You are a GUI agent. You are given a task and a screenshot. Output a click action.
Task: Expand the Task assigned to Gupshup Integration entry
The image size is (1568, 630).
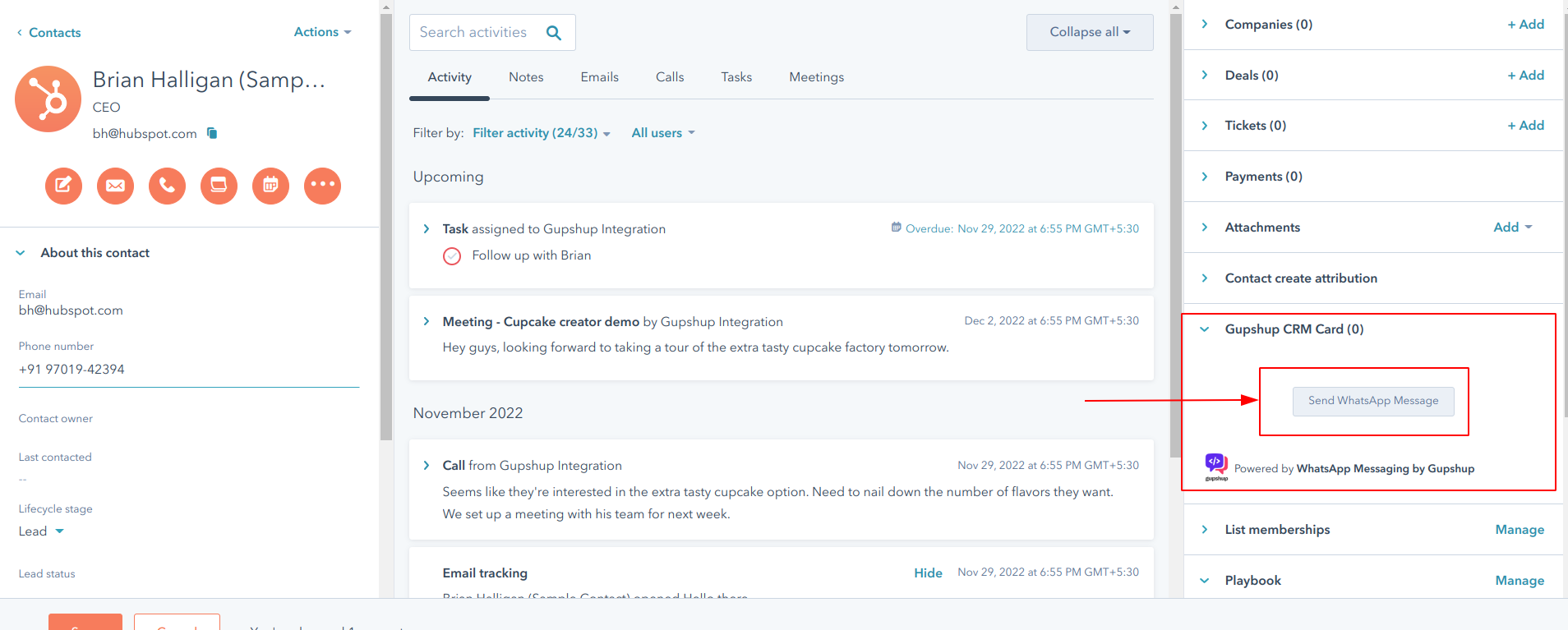click(x=426, y=229)
